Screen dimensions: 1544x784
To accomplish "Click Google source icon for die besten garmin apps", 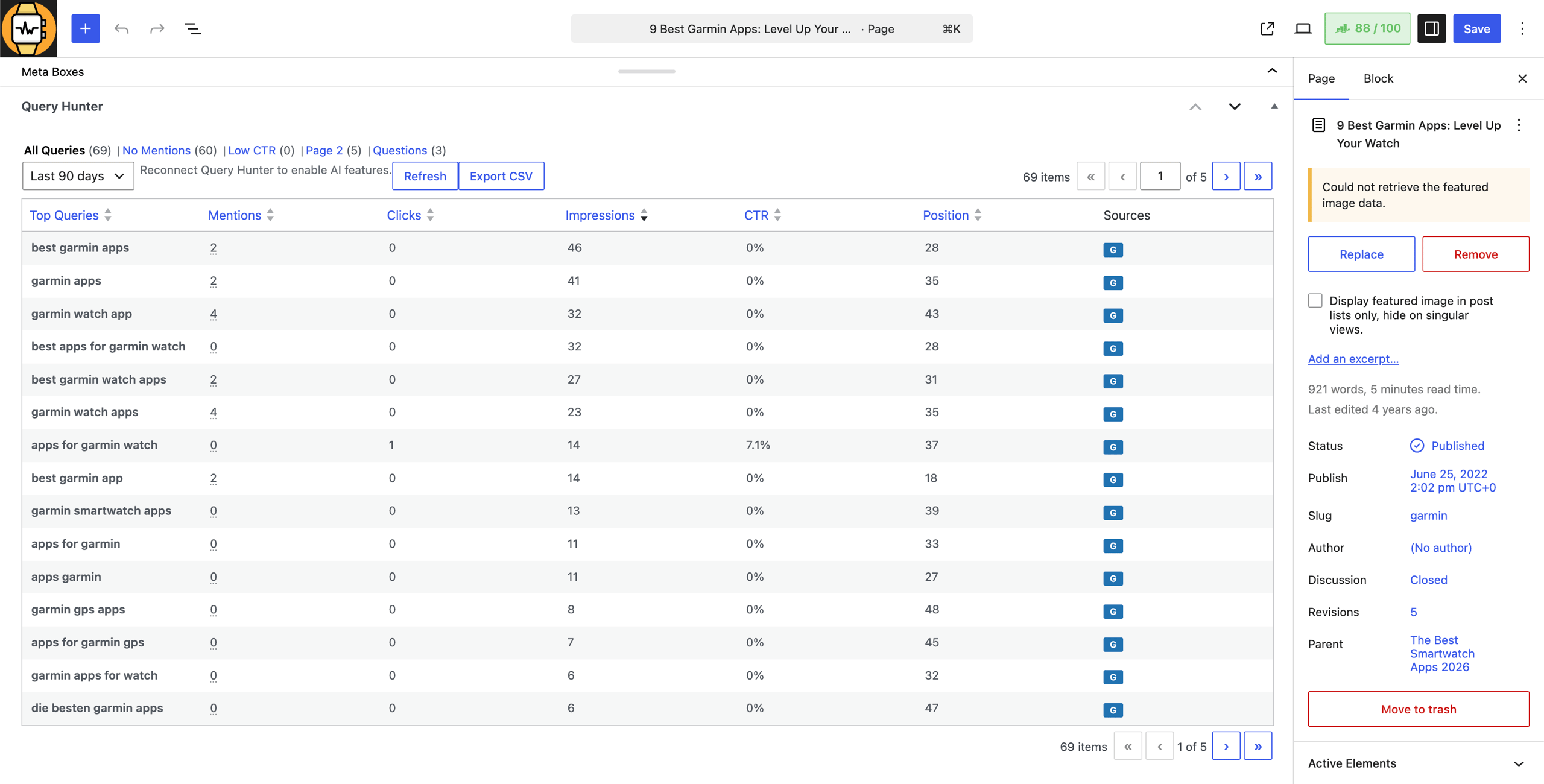I will point(1113,710).
